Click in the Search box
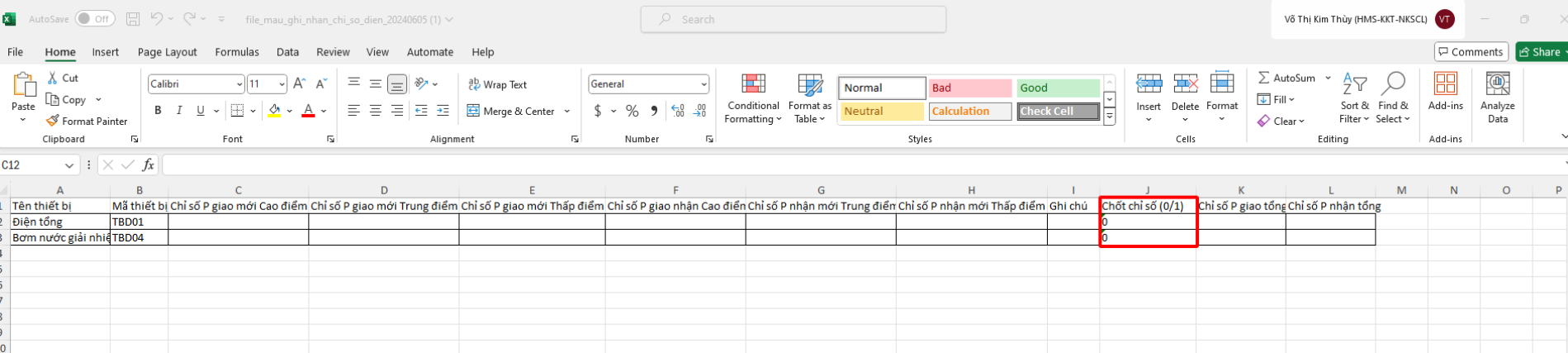Screen dimensions: 1568x353 (793, 19)
